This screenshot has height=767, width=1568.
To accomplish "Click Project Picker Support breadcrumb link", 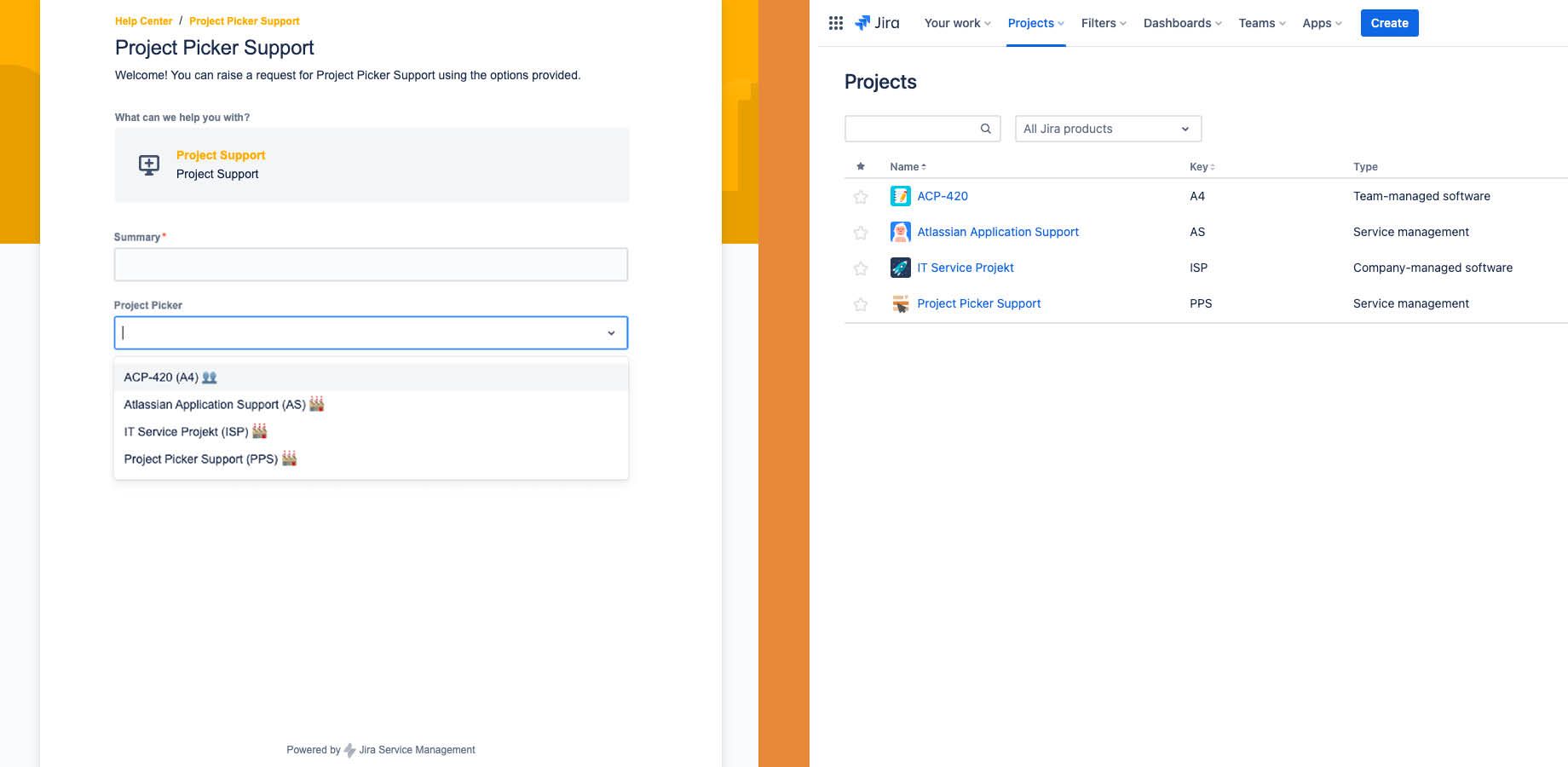I will tap(245, 21).
